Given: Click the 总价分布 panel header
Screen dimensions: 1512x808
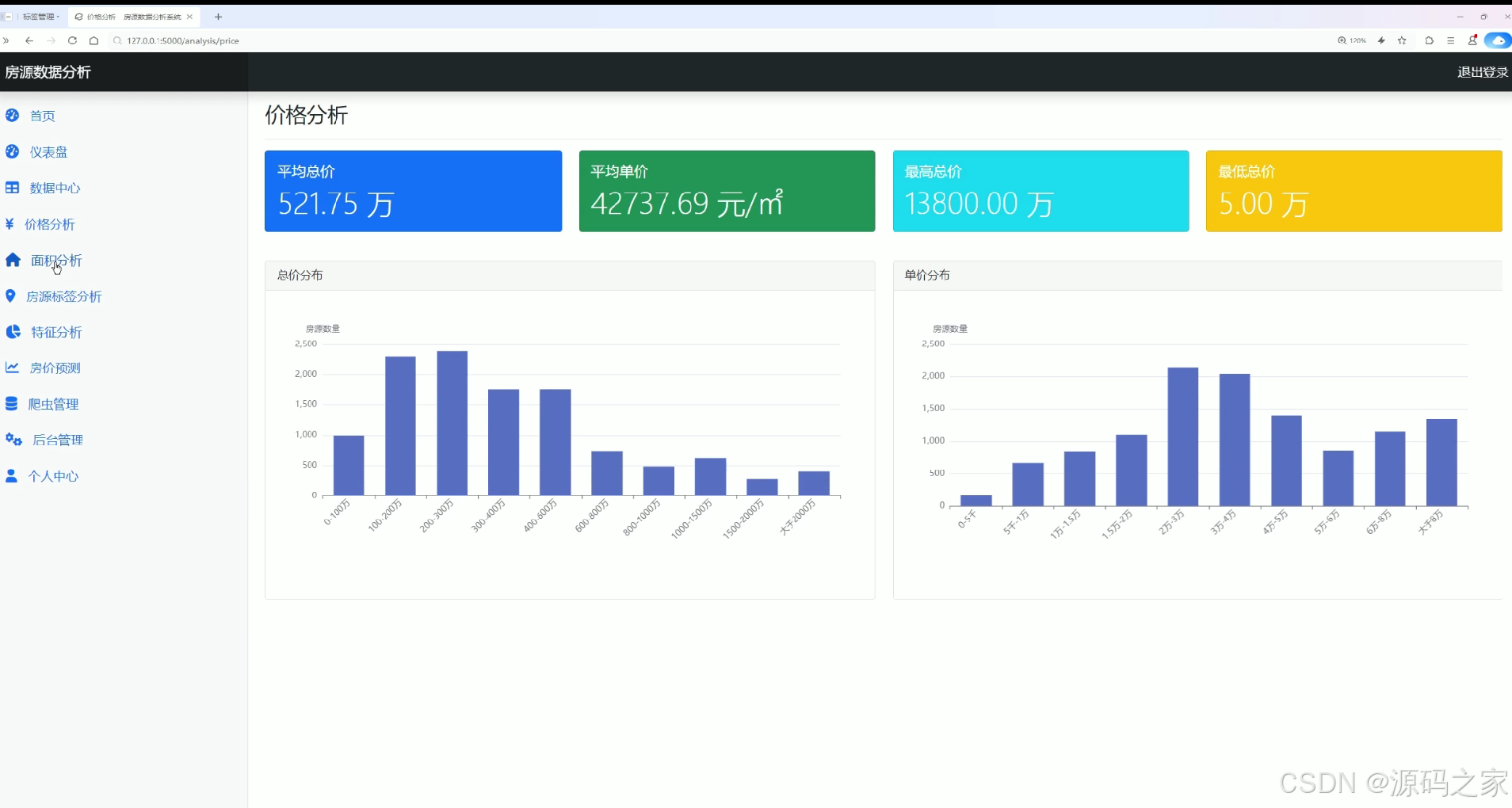Looking at the screenshot, I should 570,276.
